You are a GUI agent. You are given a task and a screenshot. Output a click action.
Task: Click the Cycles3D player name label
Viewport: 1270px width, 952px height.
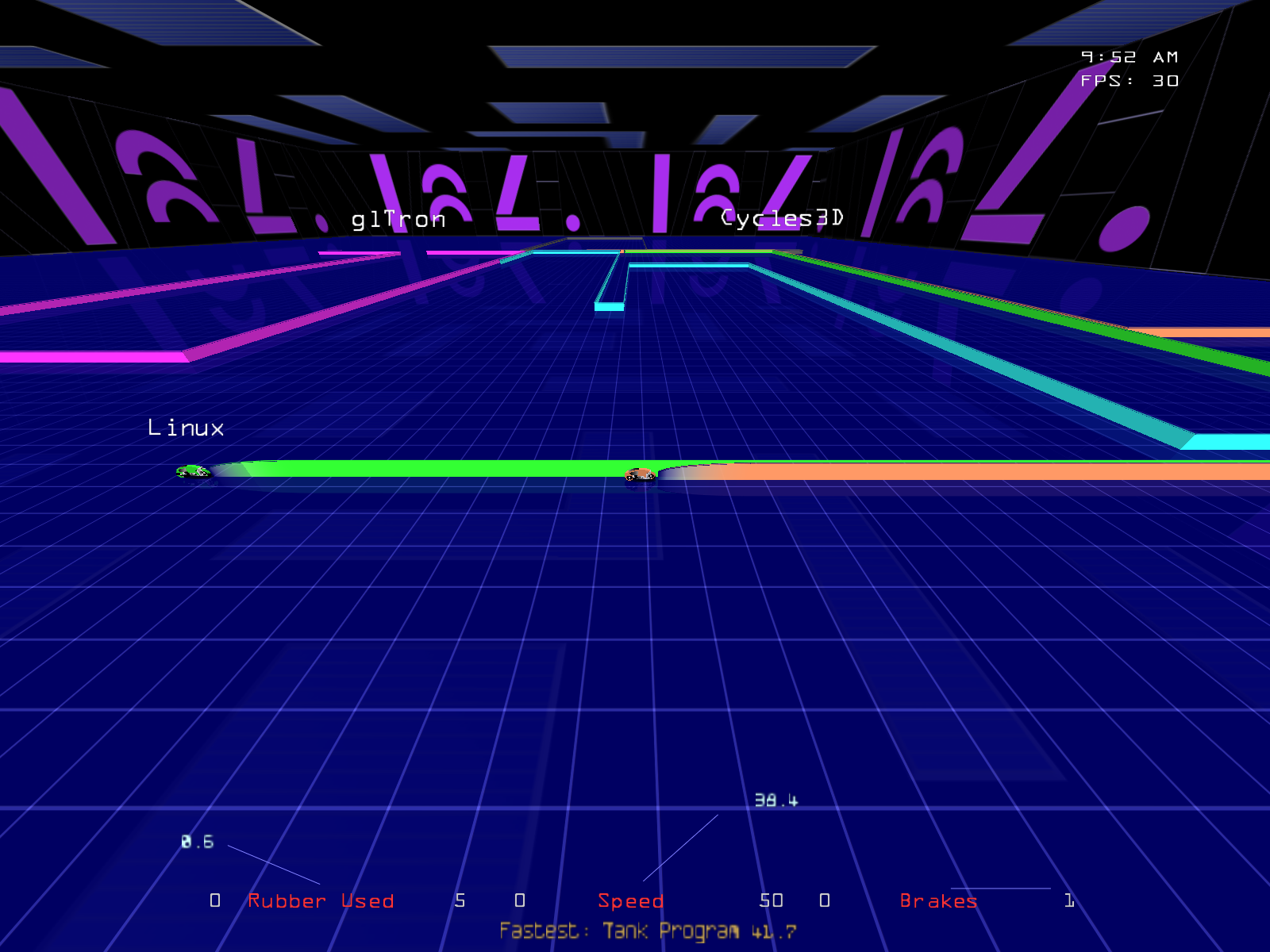tap(782, 218)
